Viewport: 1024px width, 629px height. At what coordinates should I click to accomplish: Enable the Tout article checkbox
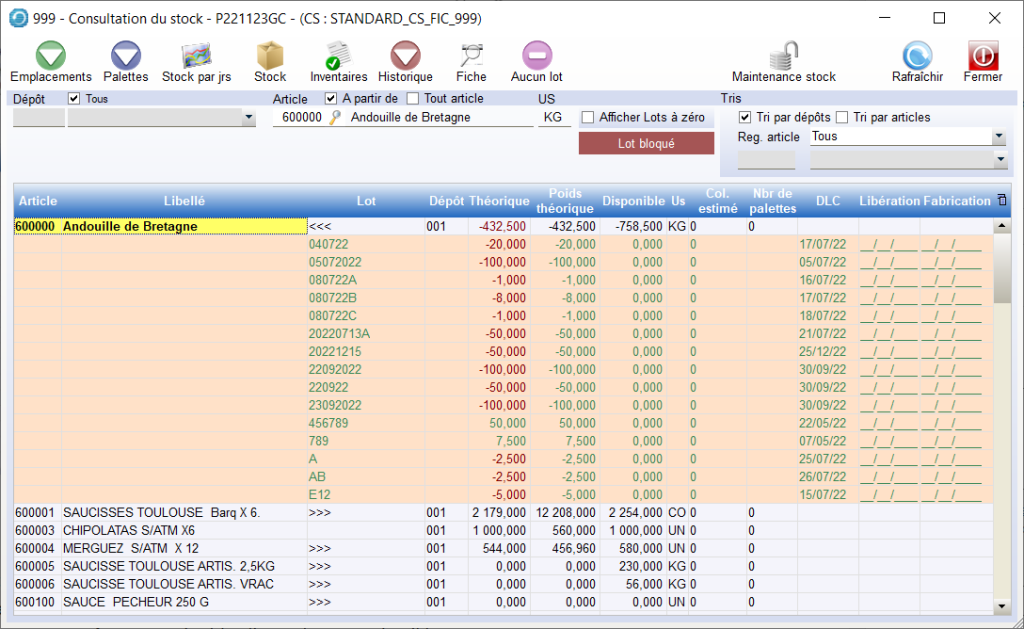[413, 98]
